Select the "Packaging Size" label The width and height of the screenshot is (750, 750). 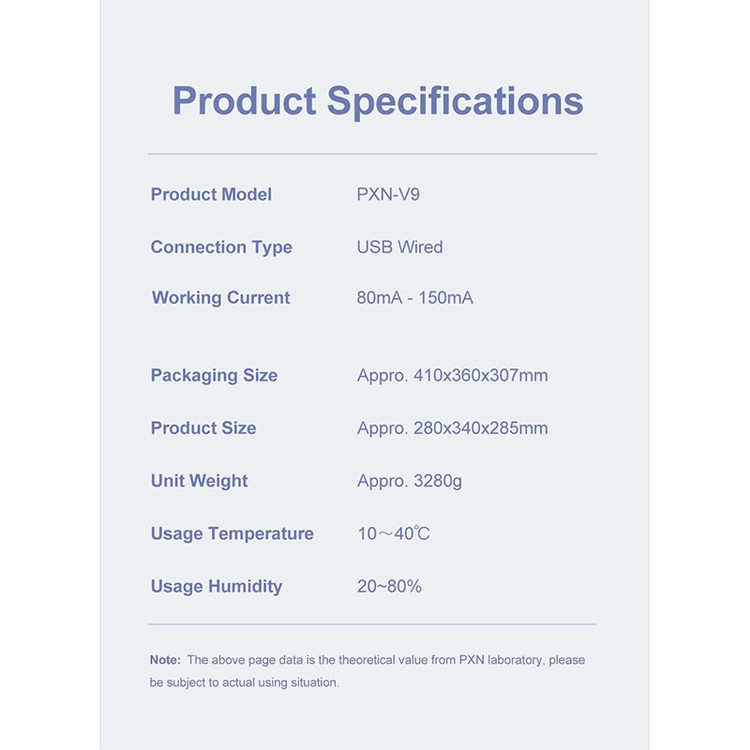tap(214, 376)
